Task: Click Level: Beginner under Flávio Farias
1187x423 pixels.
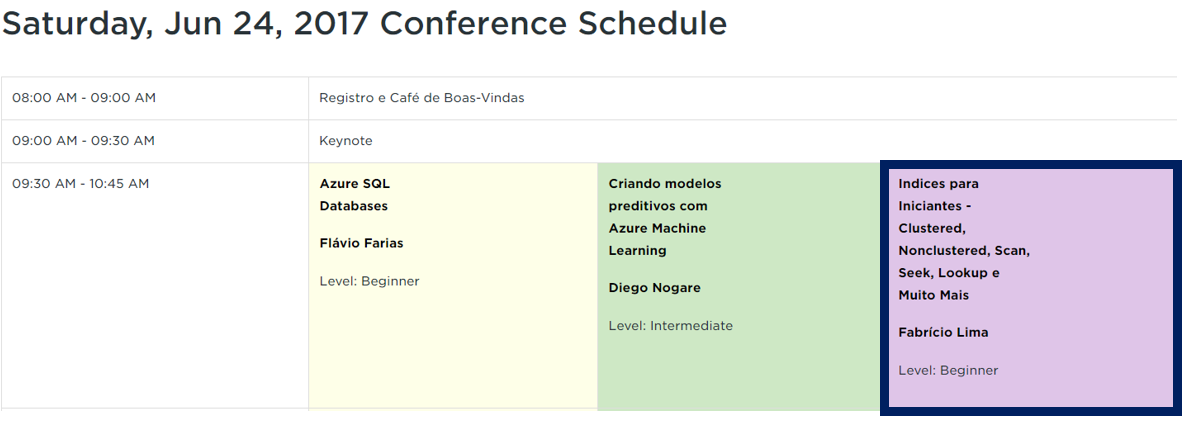Action: 369,281
